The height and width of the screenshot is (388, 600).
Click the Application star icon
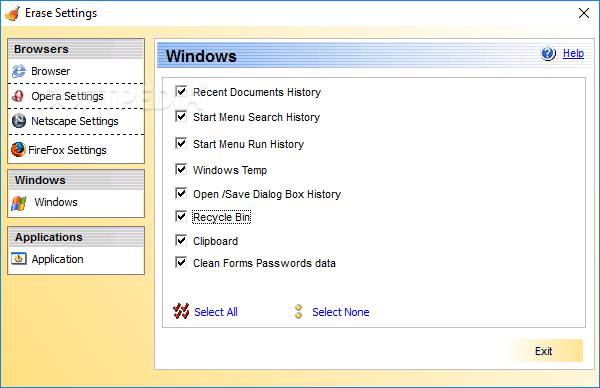19,259
